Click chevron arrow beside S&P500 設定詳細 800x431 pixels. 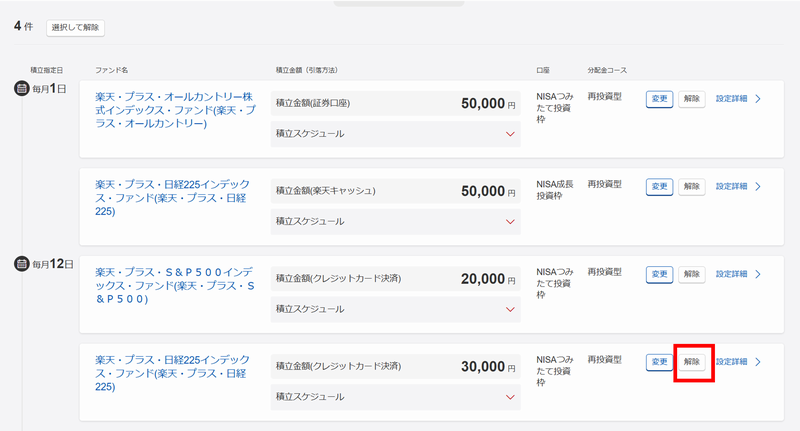click(x=758, y=274)
